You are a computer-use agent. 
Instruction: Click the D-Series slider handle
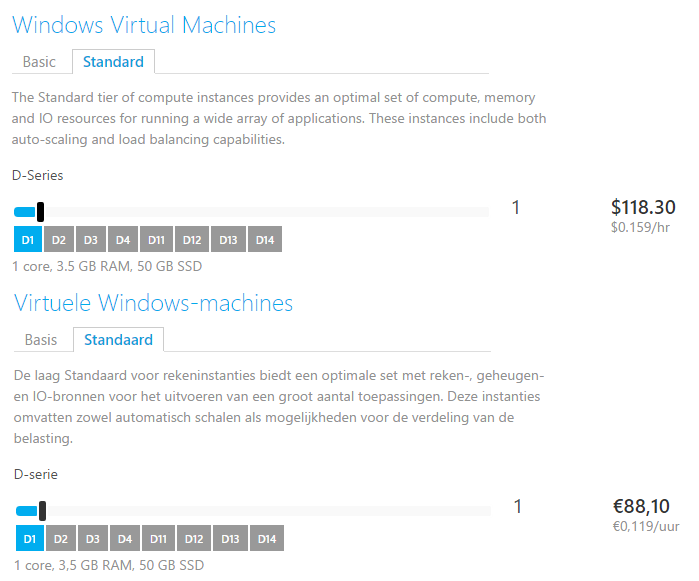(x=40, y=212)
